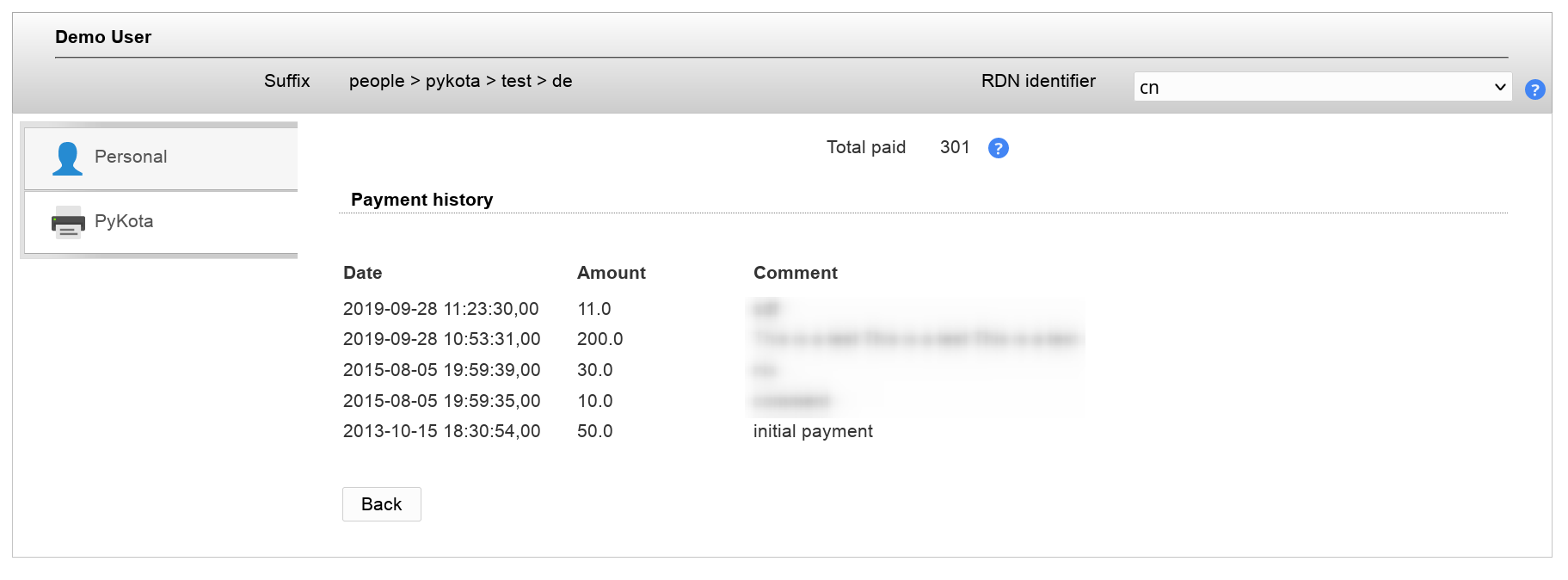The width and height of the screenshot is (1568, 580).
Task: Click the Amount column header
Action: click(611, 273)
